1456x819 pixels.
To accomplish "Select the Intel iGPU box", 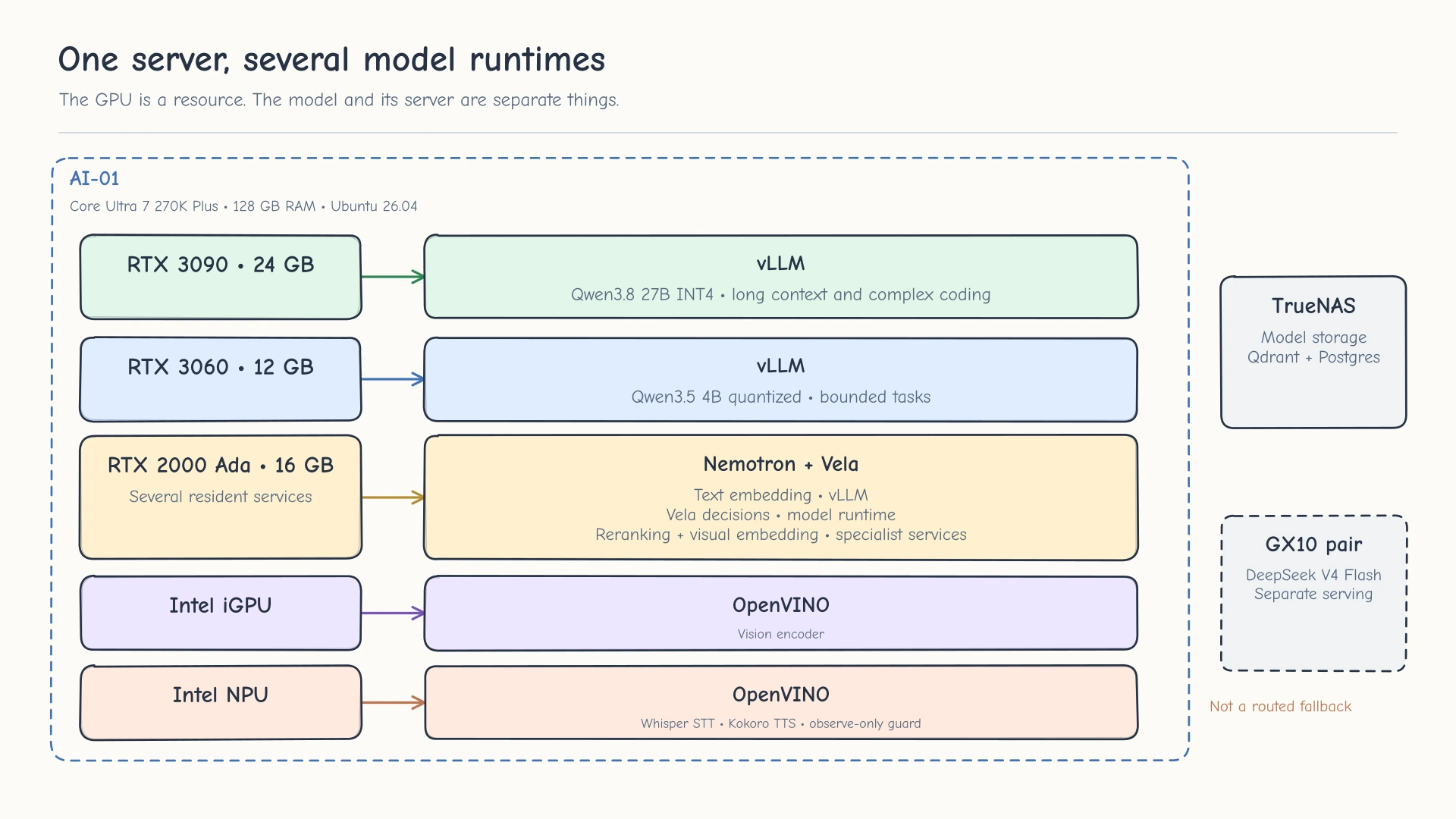I will pyautogui.click(x=221, y=613).
